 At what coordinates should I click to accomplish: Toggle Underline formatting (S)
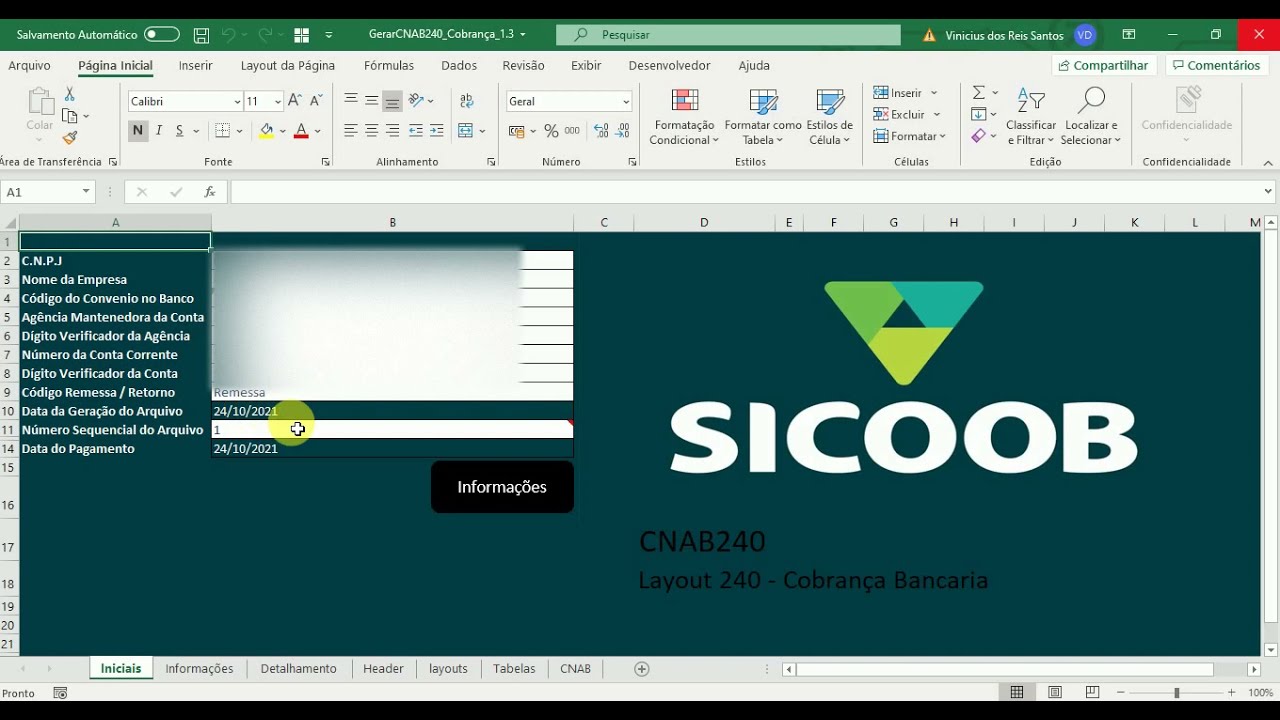(179, 131)
